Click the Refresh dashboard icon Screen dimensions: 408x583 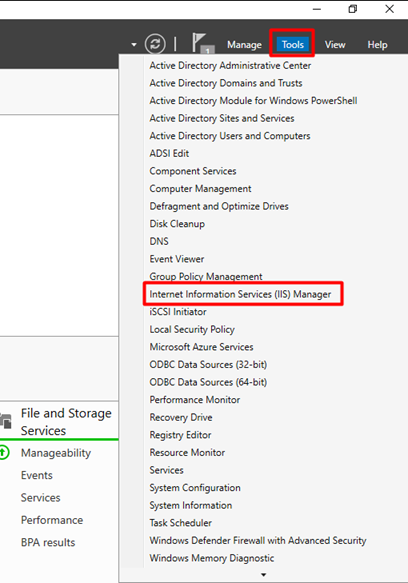coord(155,44)
